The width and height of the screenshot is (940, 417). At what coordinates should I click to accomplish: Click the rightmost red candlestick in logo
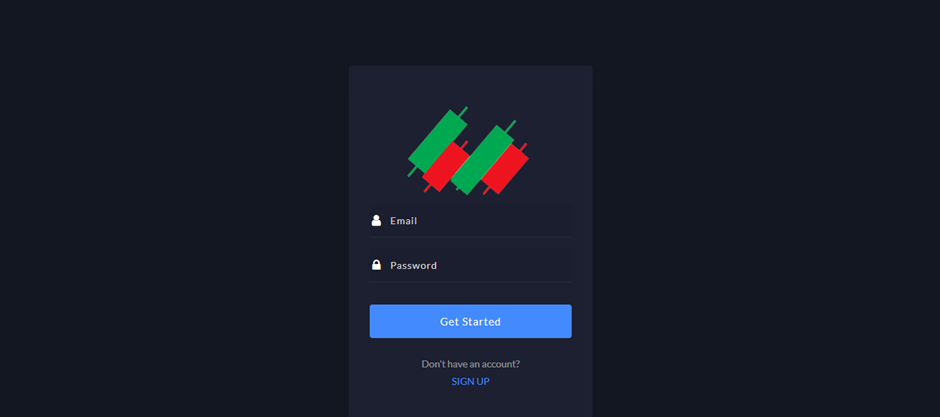(x=505, y=169)
